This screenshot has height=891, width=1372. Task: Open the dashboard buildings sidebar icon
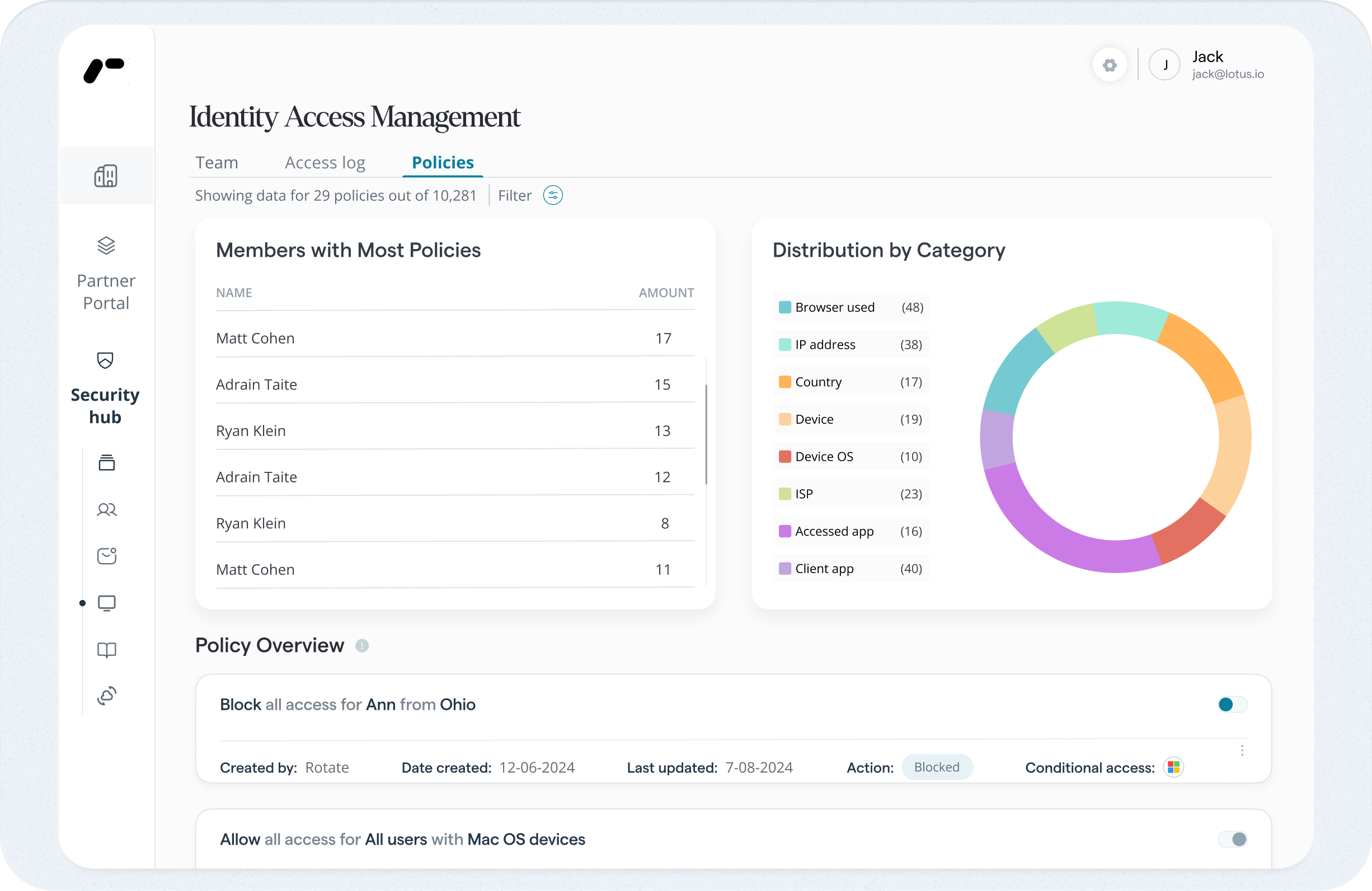tap(106, 176)
